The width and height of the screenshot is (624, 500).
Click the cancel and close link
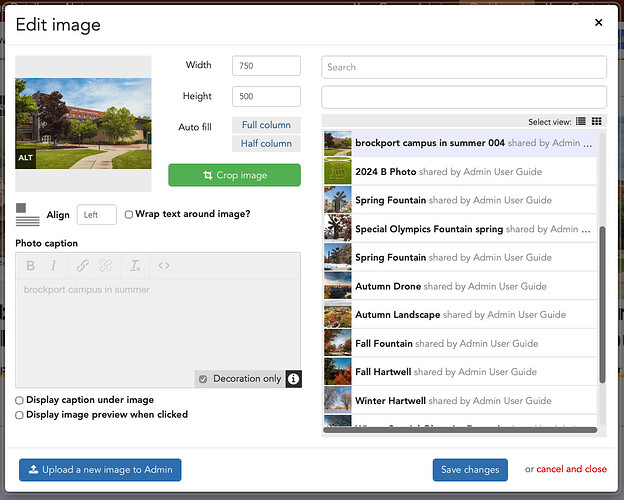click(571, 470)
